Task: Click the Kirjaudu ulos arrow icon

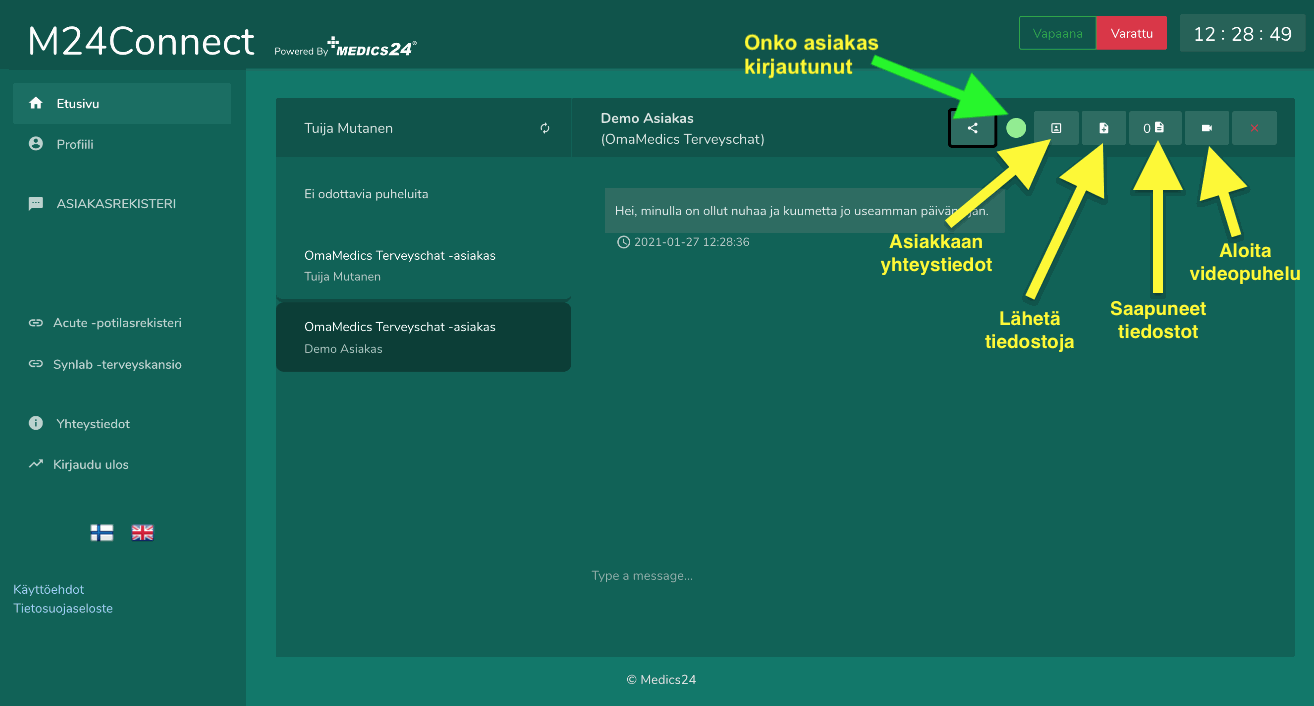Action: (x=36, y=464)
